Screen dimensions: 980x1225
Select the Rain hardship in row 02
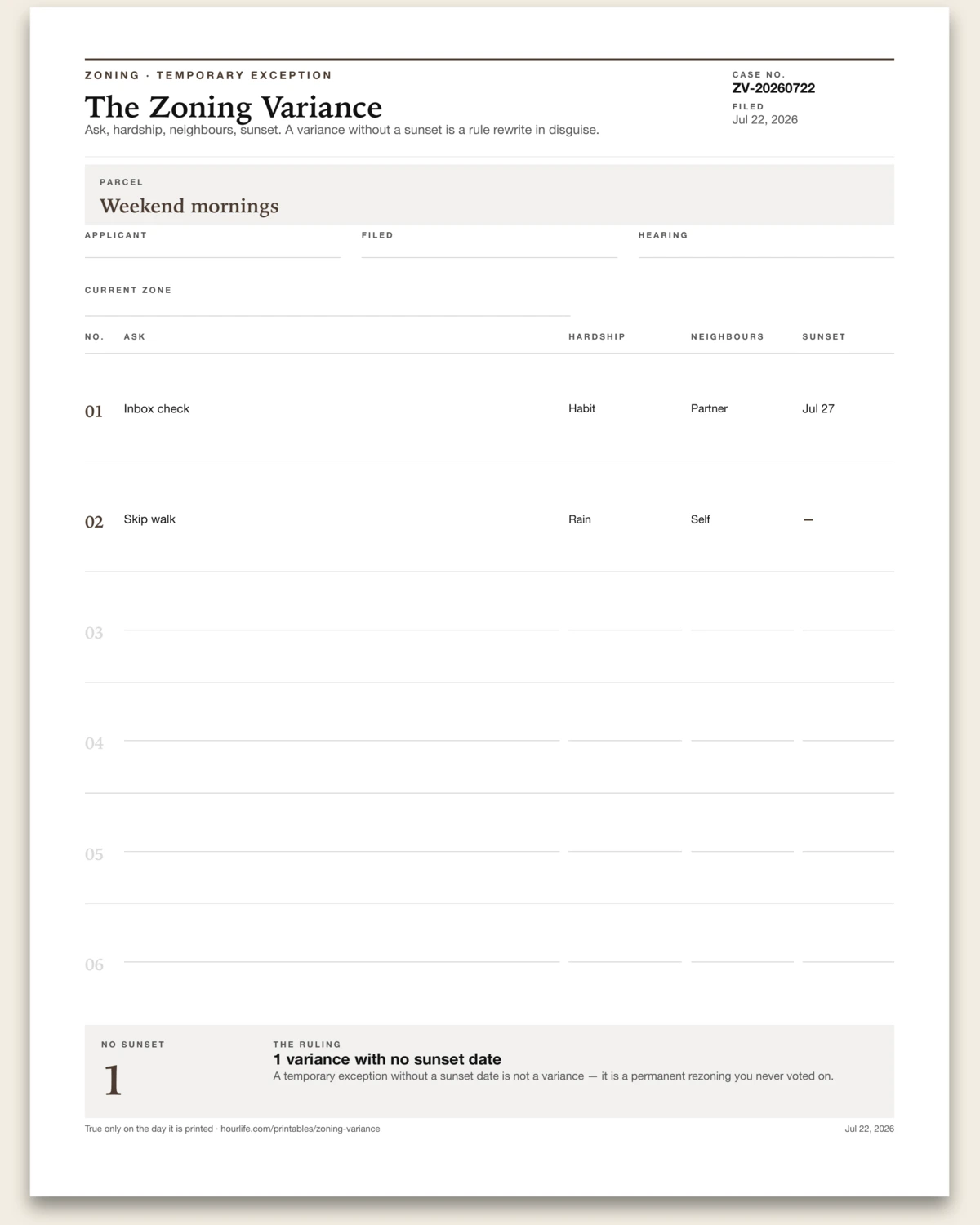click(x=580, y=519)
